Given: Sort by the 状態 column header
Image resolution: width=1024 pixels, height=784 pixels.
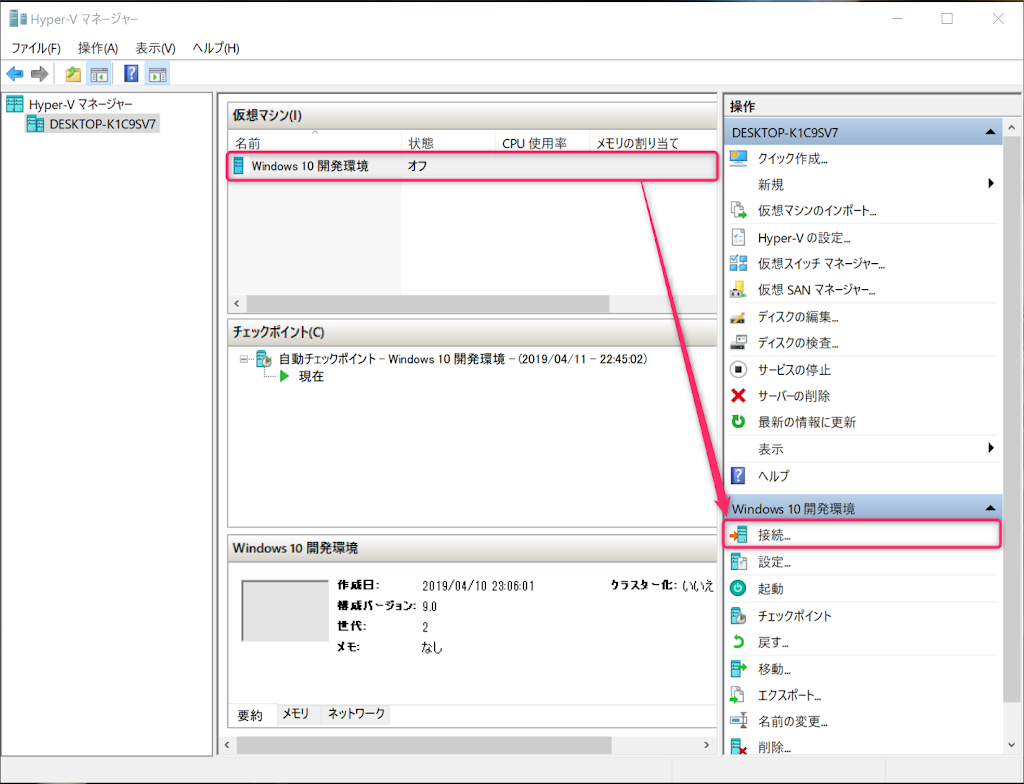Looking at the screenshot, I should 448,143.
